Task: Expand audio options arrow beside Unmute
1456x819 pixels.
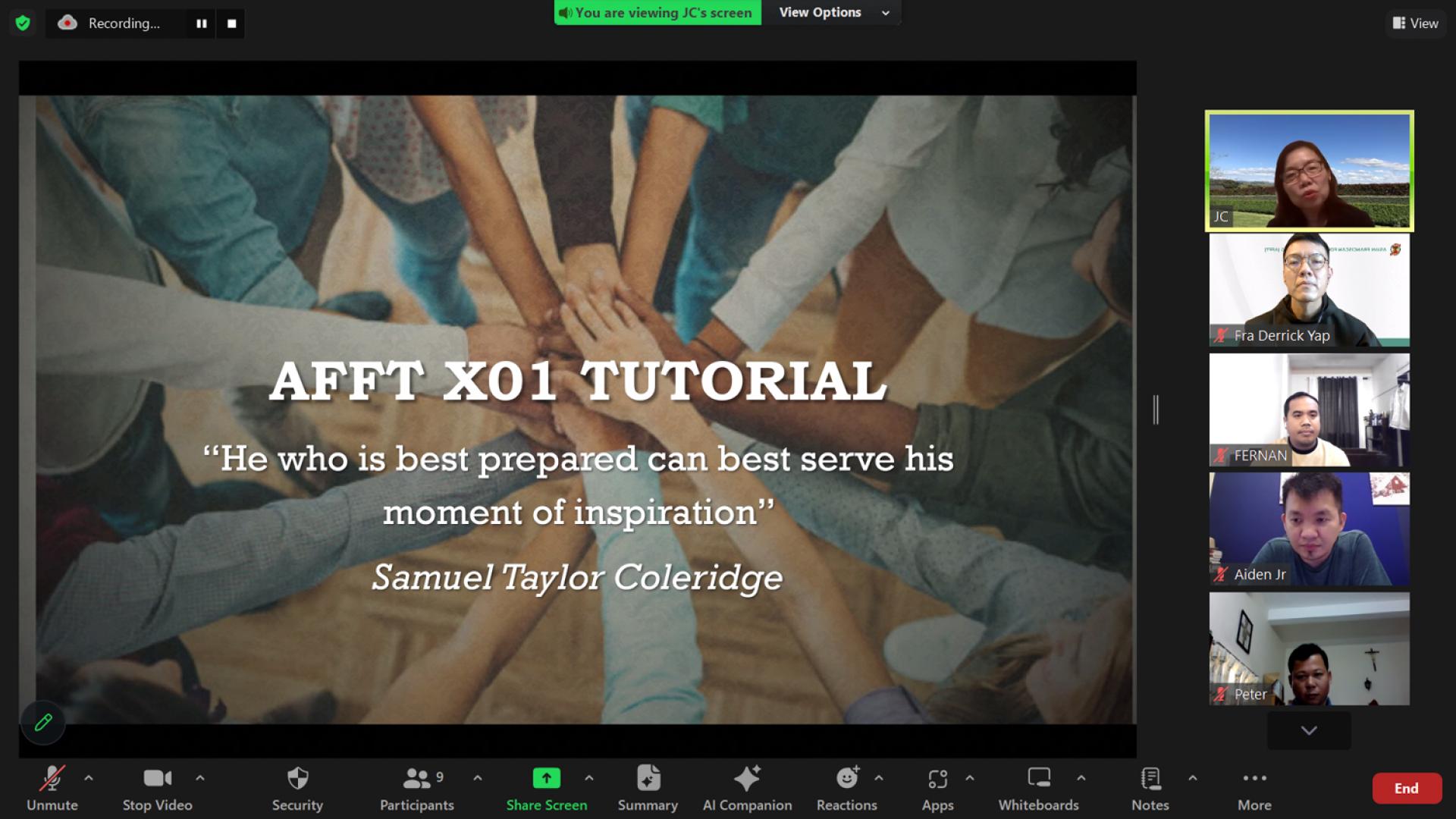Action: click(x=89, y=778)
